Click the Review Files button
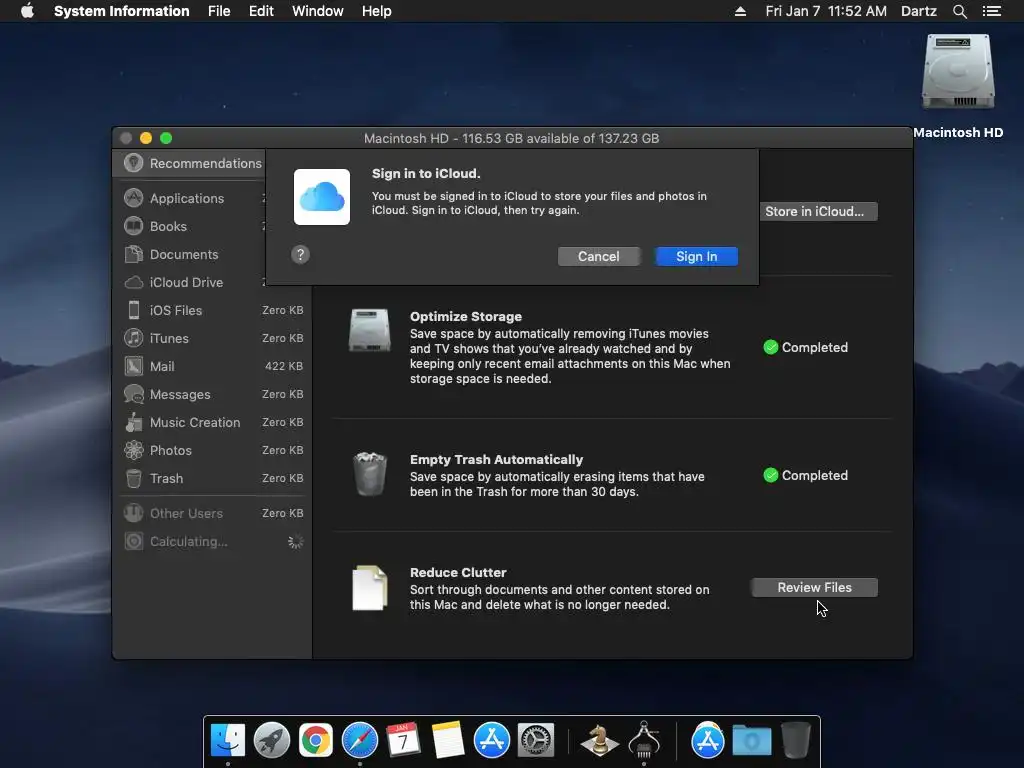1024x768 pixels. coord(814,588)
